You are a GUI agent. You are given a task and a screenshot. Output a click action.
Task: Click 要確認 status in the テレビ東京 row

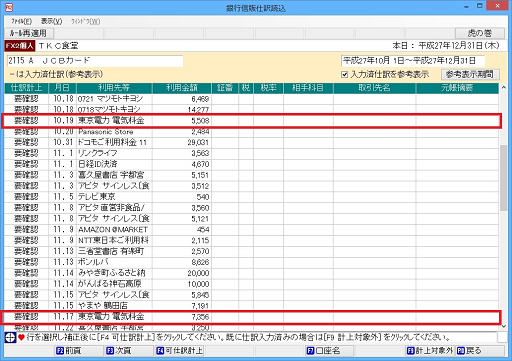tap(26, 197)
